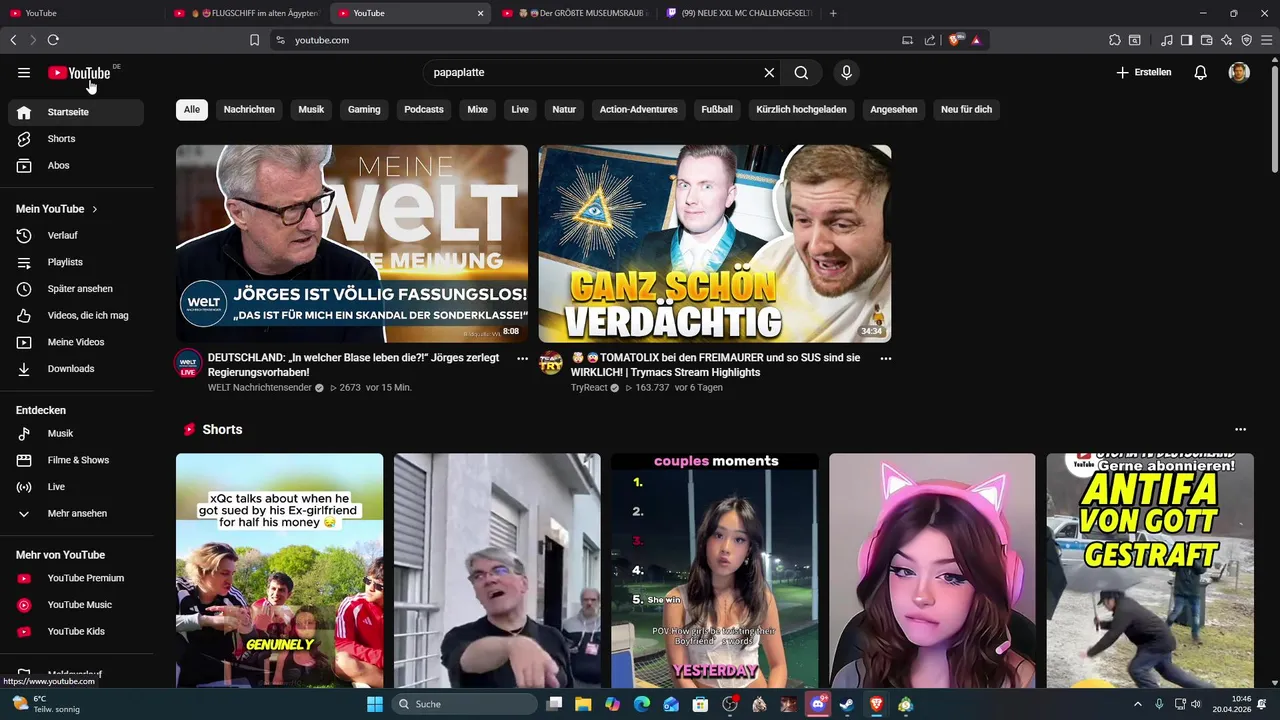Viewport: 1280px width, 720px height.
Task: Switch to the NEUE XXL MC CHALLENGE tab
Action: 739,13
